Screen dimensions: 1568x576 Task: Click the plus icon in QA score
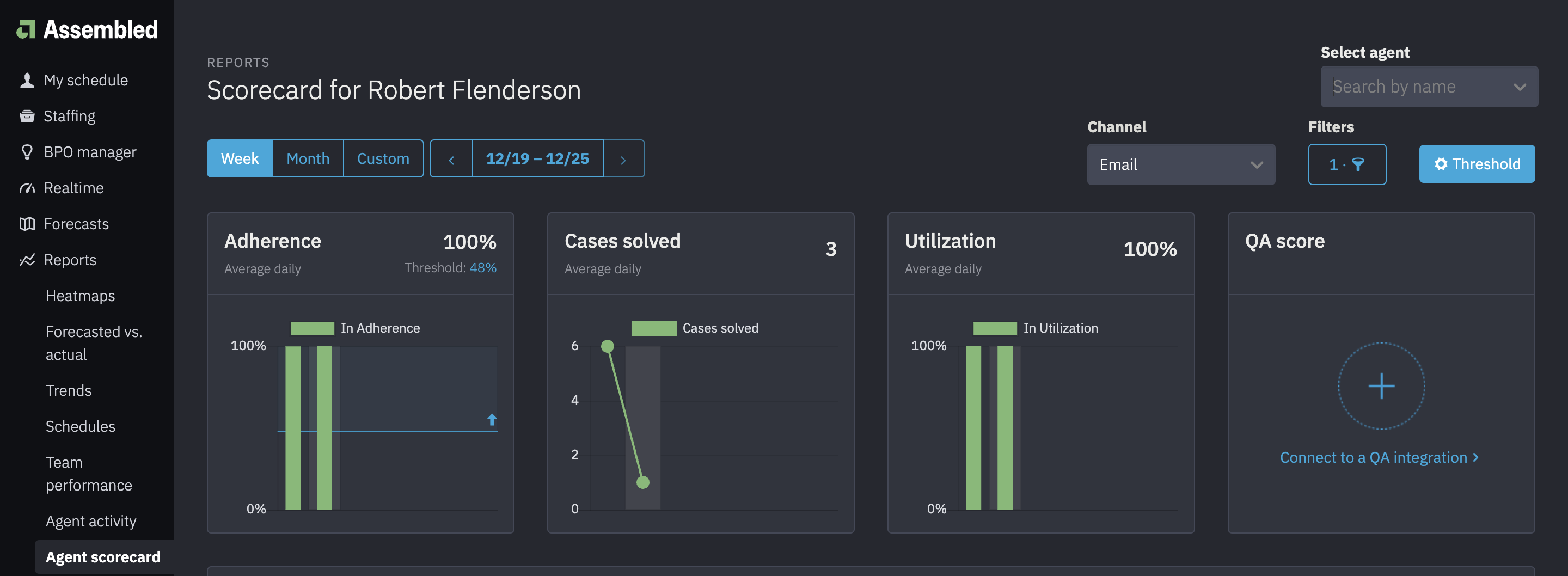click(1381, 386)
